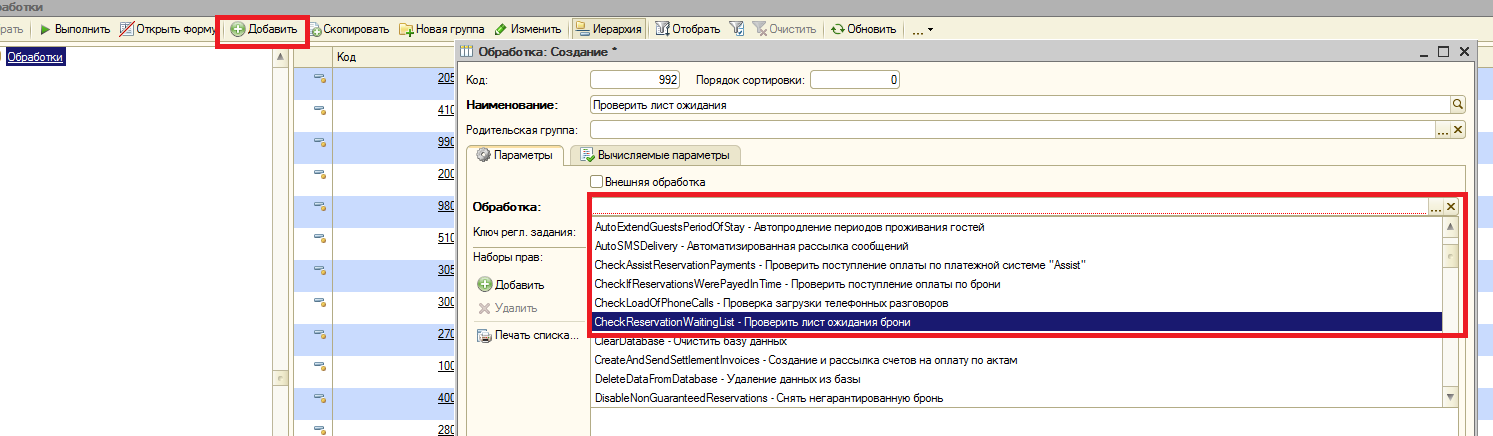
Task: Open Обработка selection ellipsis button
Action: tap(1436, 207)
